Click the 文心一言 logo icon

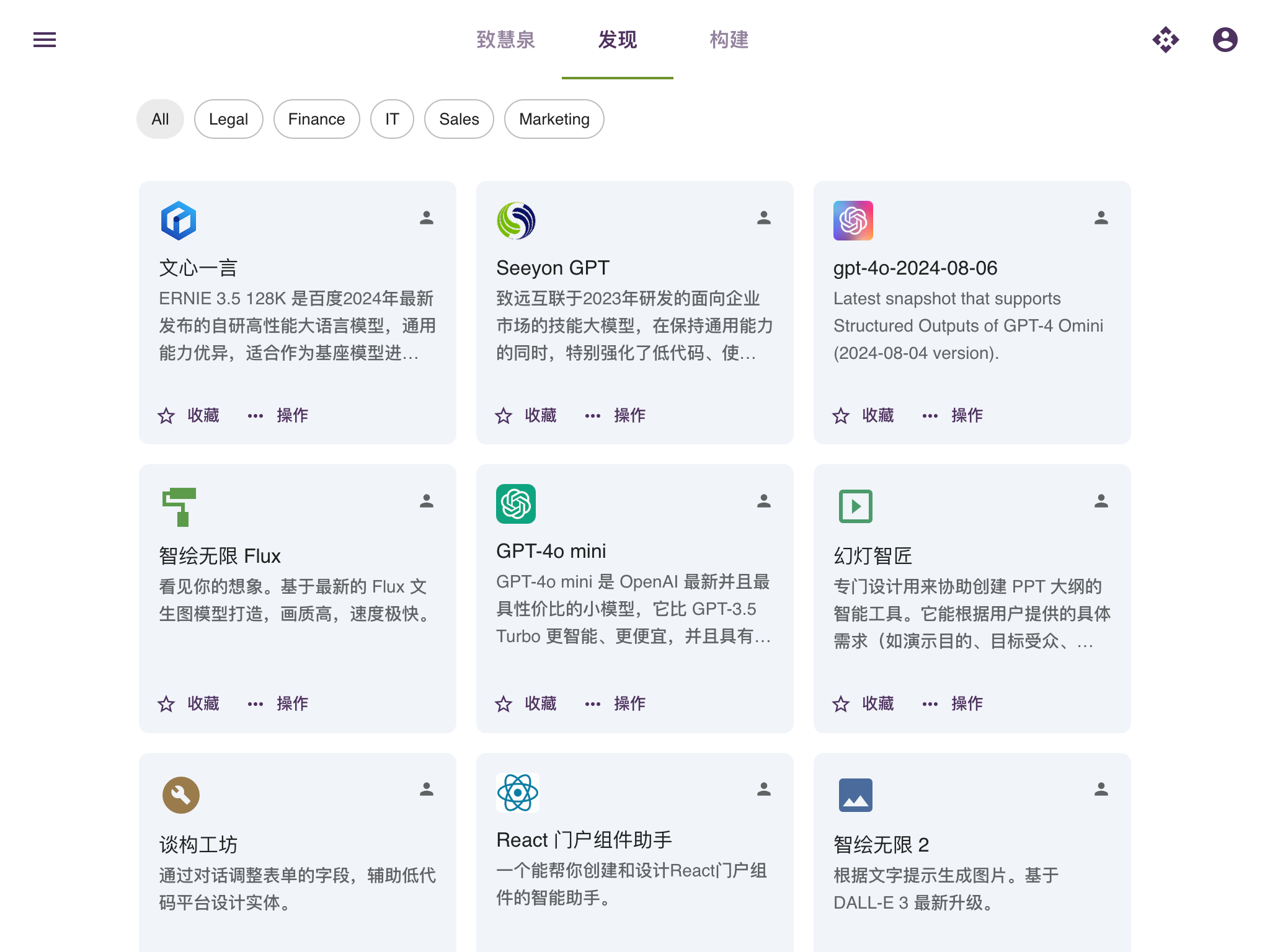click(179, 221)
